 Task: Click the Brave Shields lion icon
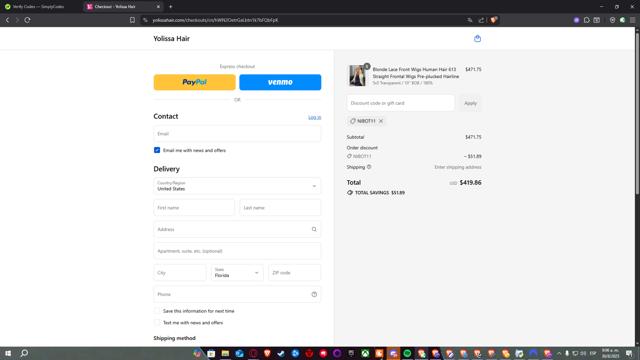[x=493, y=20]
